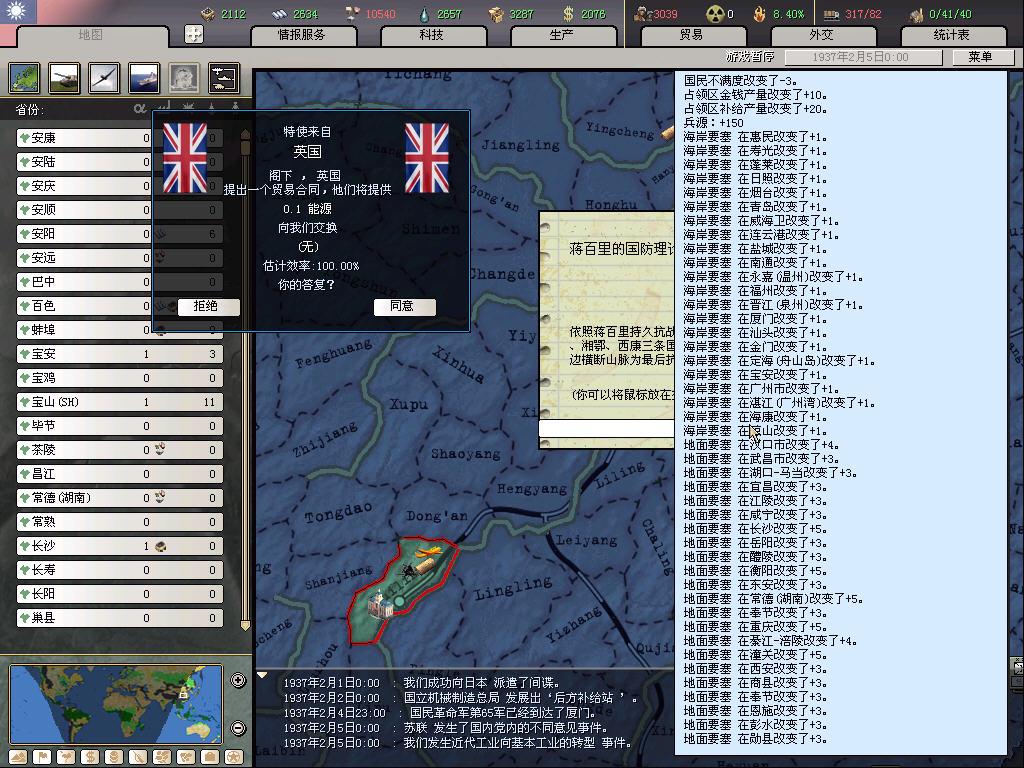The image size is (1024, 768).
Task: Open the province list view icon
Action: tap(24, 77)
